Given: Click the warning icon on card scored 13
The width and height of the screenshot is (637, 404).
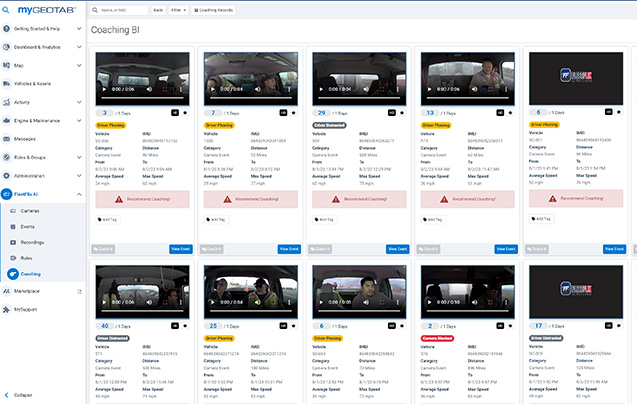Looking at the screenshot, I should (x=444, y=199).
